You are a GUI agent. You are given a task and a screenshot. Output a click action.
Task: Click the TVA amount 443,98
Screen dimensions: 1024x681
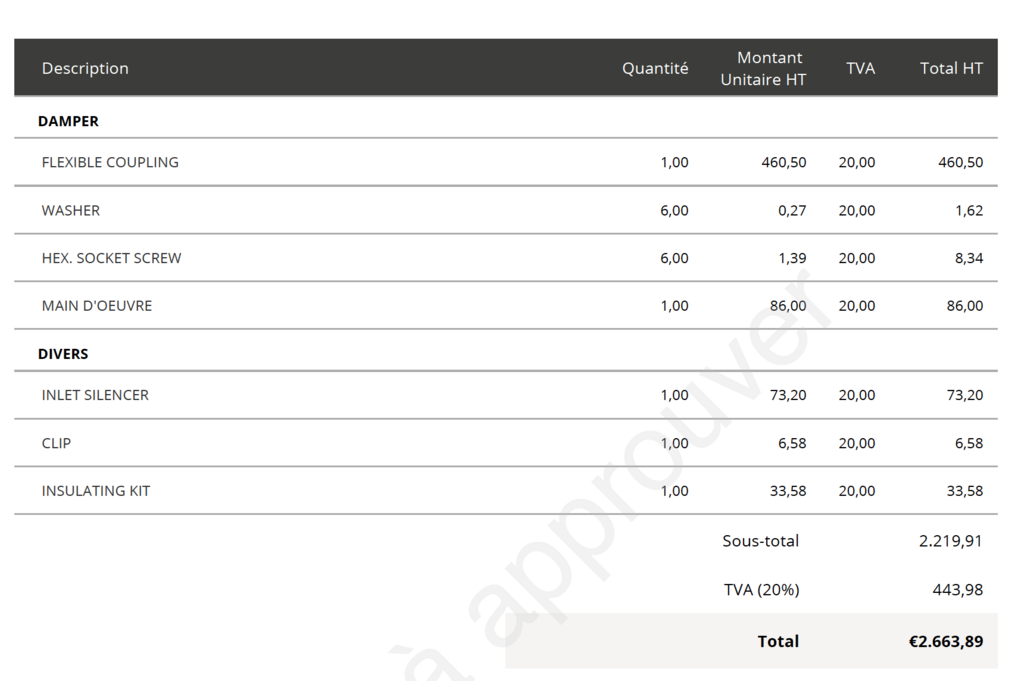coord(957,590)
